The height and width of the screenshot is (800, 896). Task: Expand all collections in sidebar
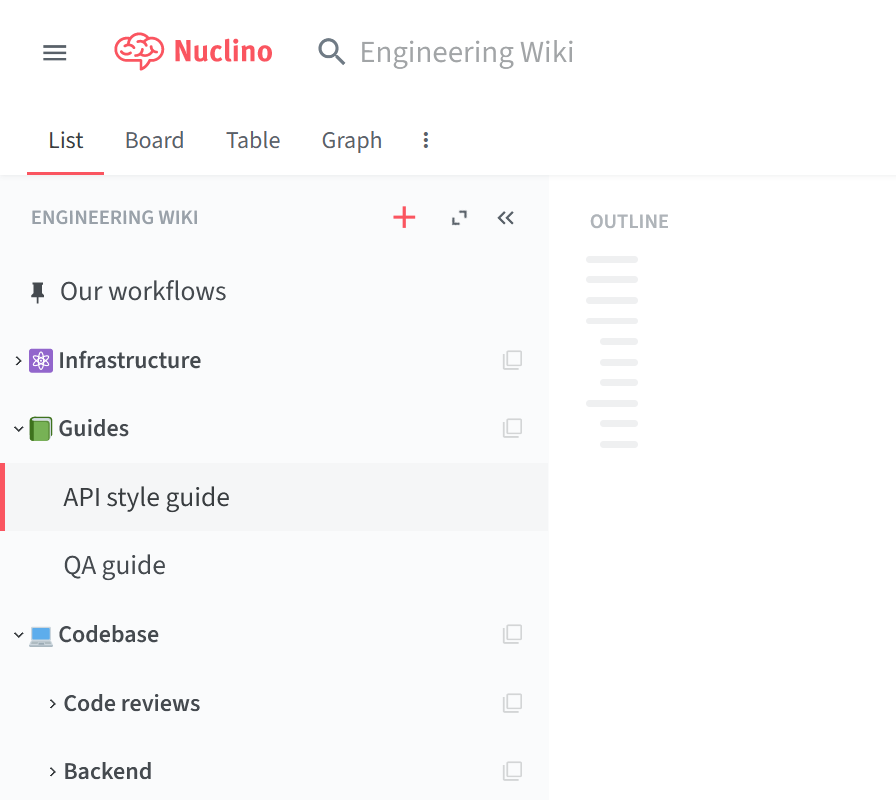tap(459, 218)
